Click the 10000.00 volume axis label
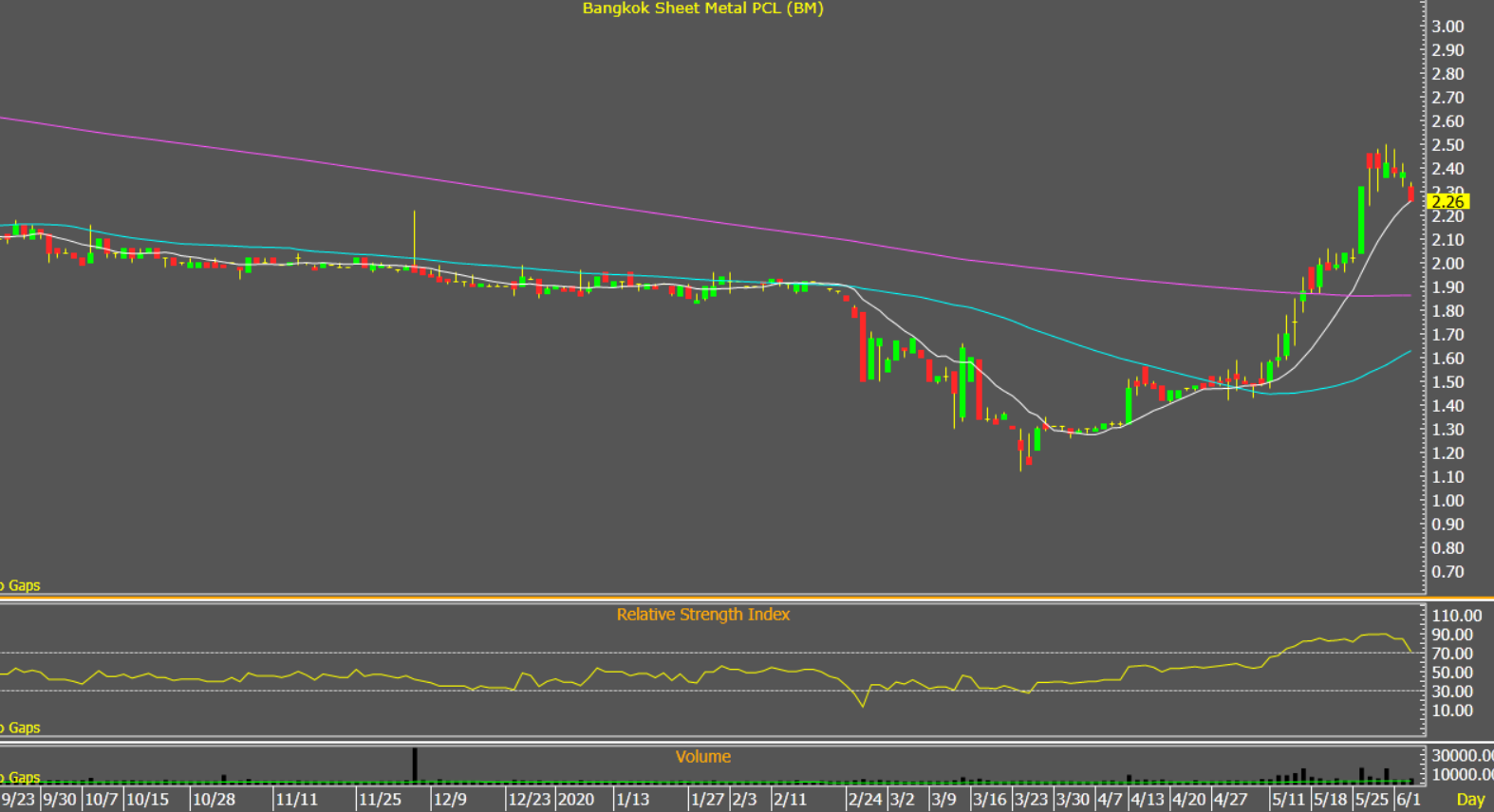The height and width of the screenshot is (812, 1494). pyautogui.click(x=1463, y=775)
